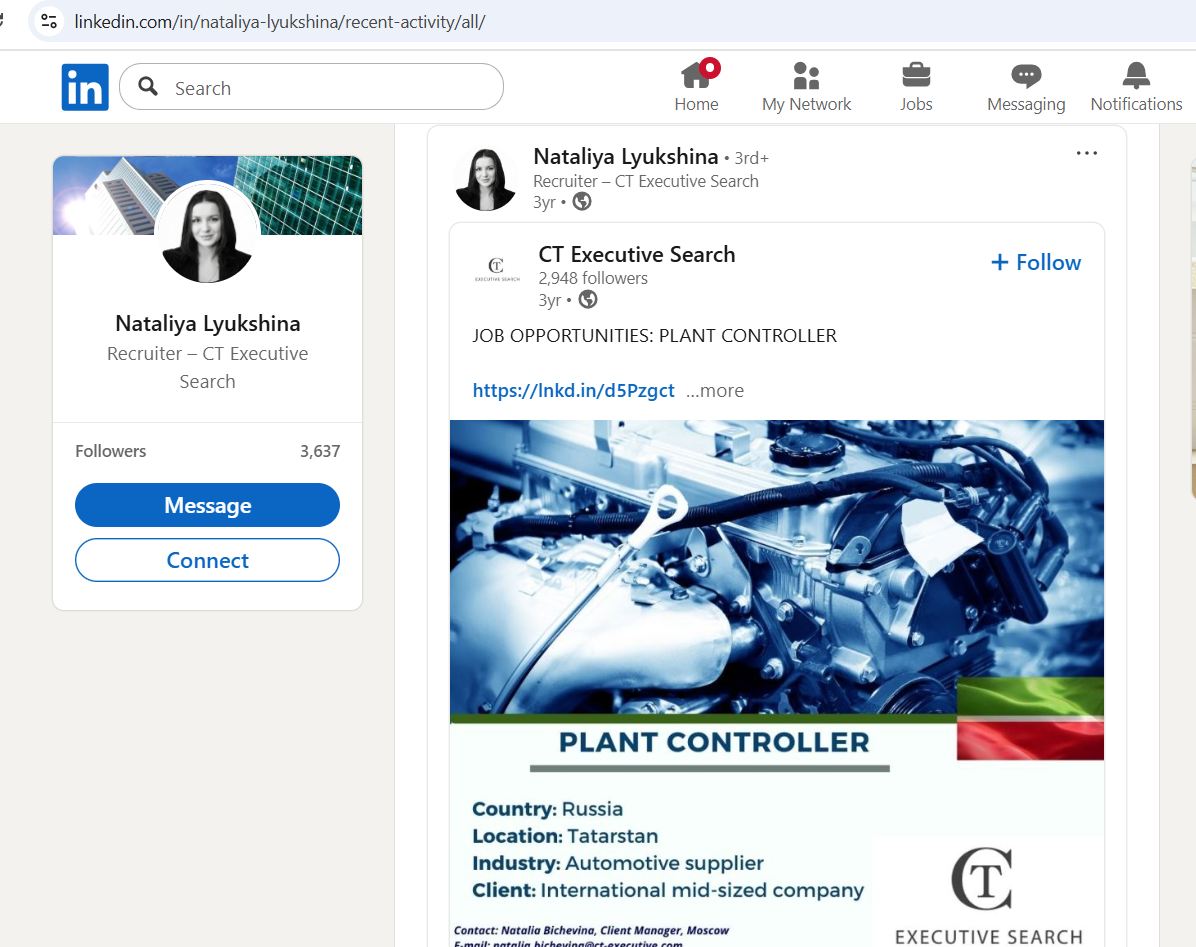Click Nataliya's profile photo in sidebar card
Screen dimensions: 1196x947
click(207, 232)
